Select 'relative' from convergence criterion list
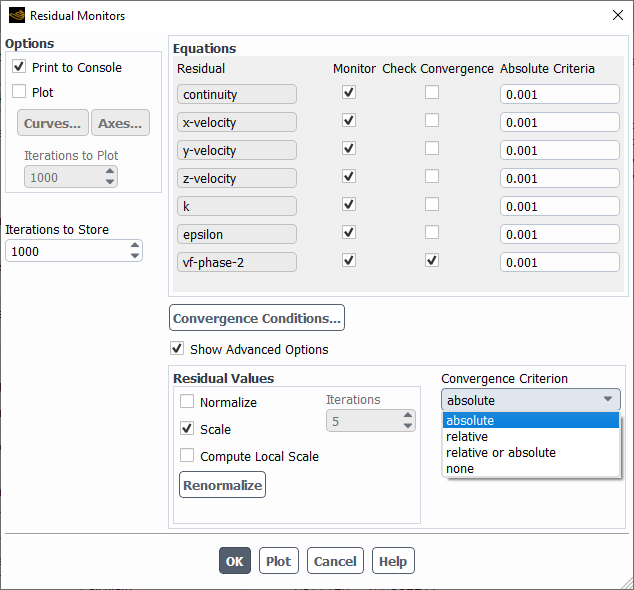Image resolution: width=634 pixels, height=590 pixels. (x=467, y=437)
